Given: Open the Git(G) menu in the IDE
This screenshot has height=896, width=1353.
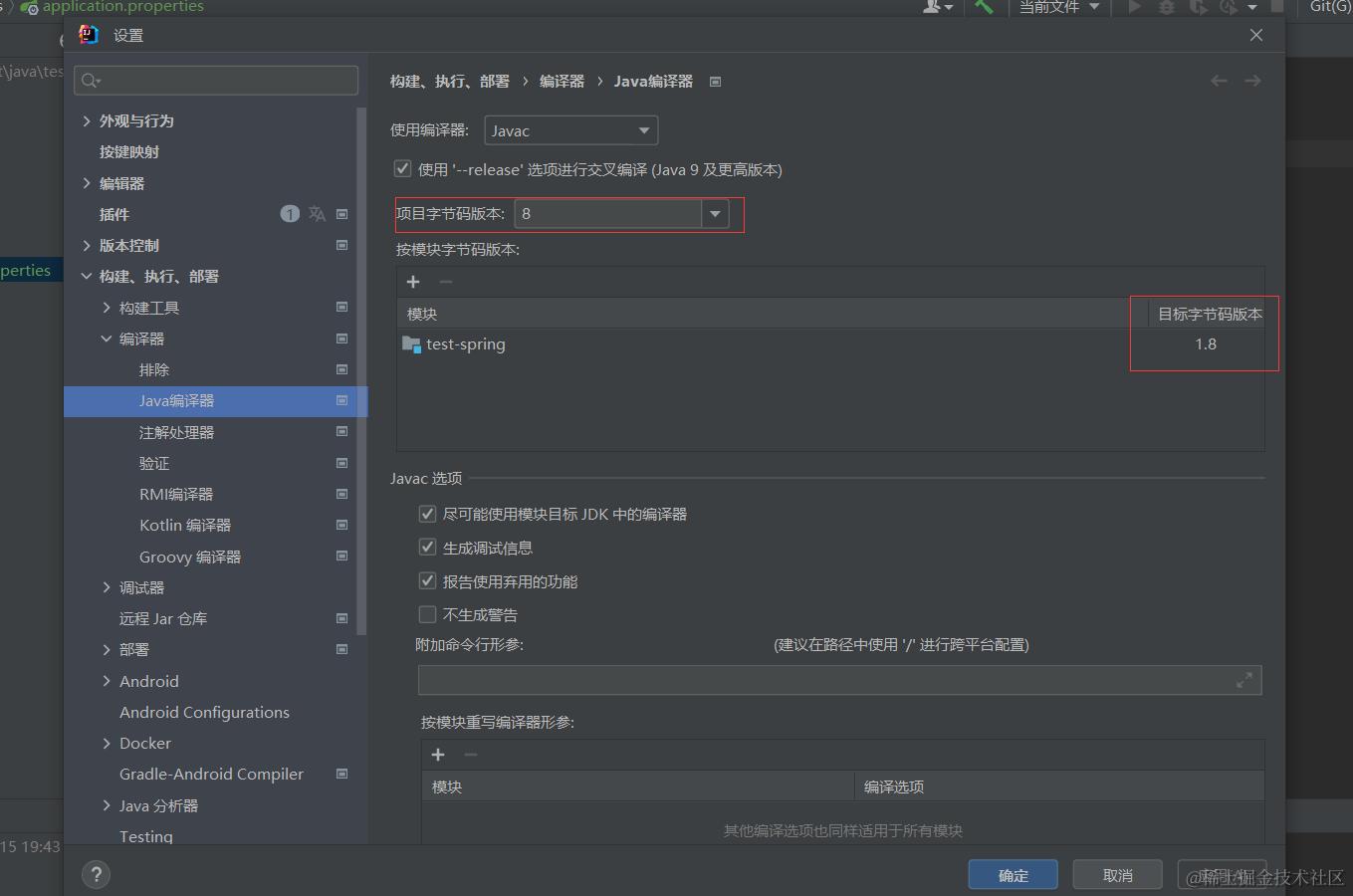Looking at the screenshot, I should 1330,7.
